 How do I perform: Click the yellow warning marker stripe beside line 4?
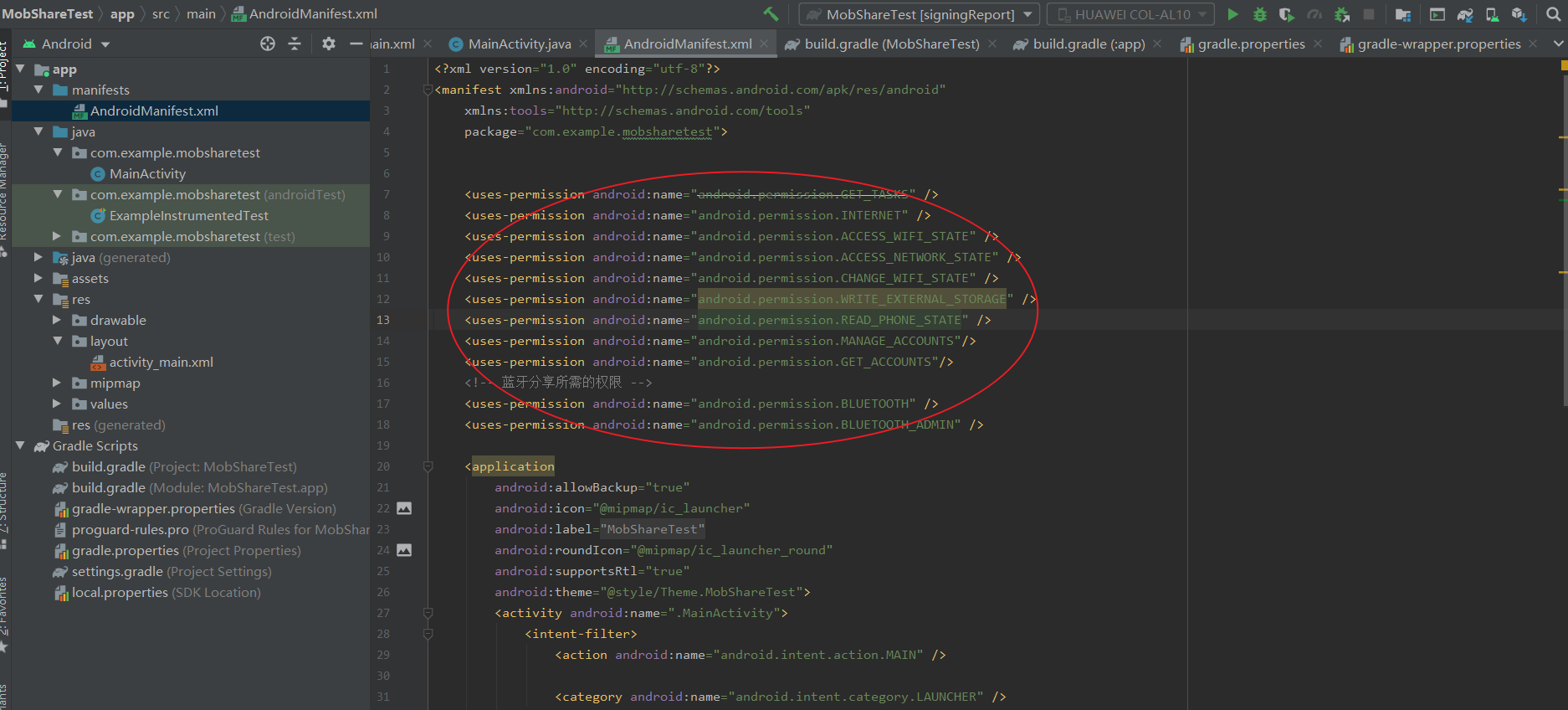point(1563,136)
